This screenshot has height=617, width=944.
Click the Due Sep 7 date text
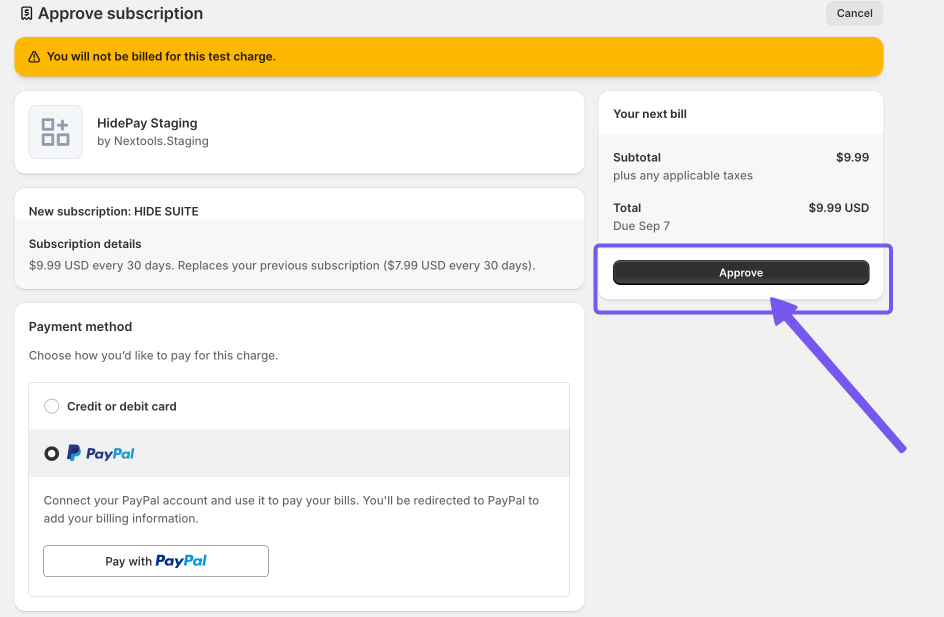click(641, 226)
